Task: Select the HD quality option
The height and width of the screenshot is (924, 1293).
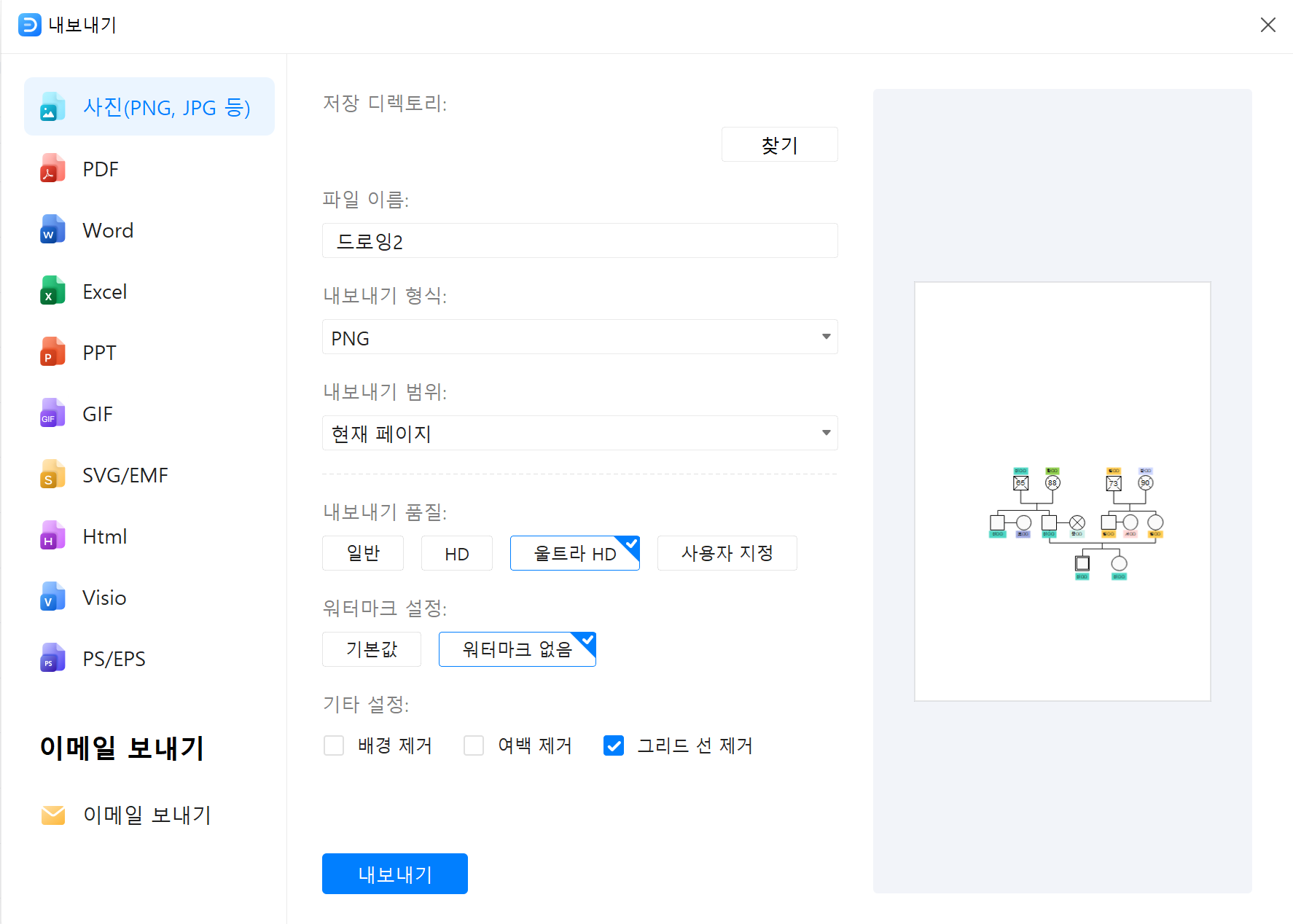Action: (x=456, y=553)
